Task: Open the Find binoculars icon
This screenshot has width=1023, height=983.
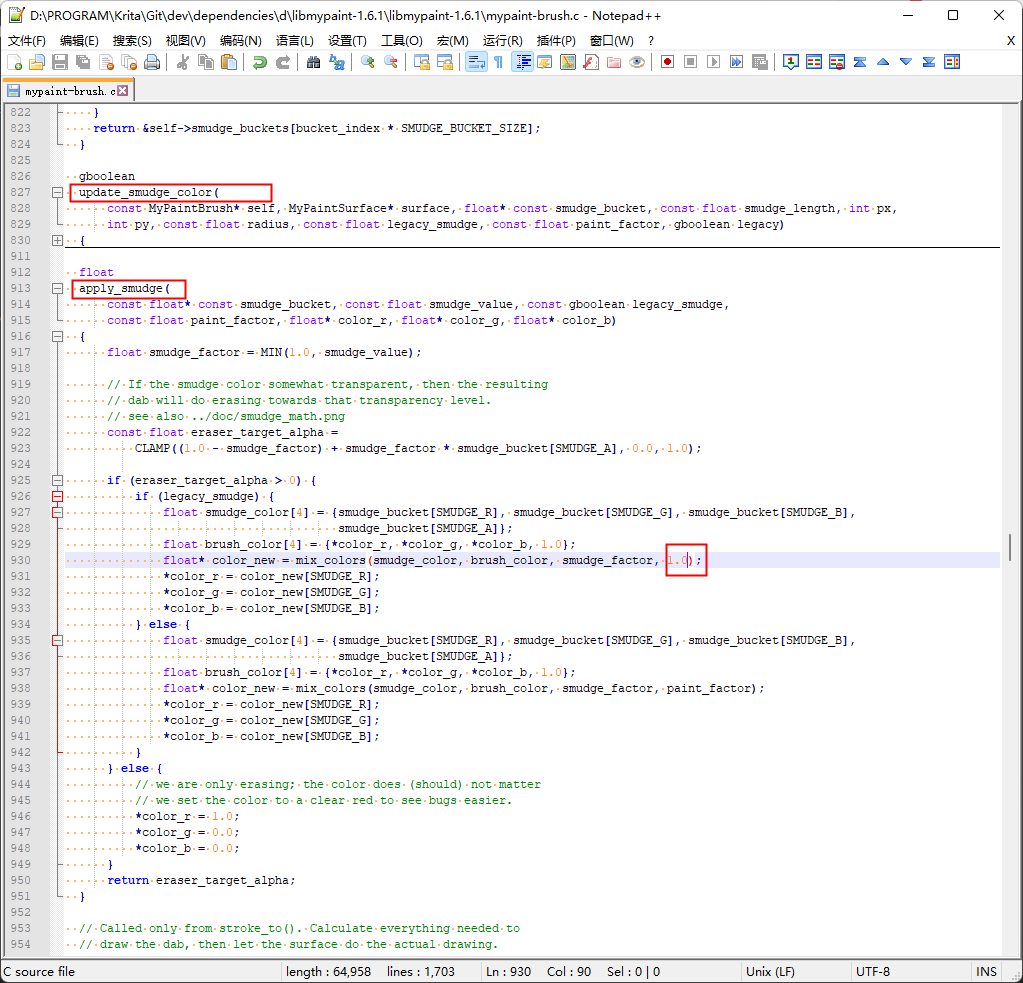Action: tap(313, 62)
